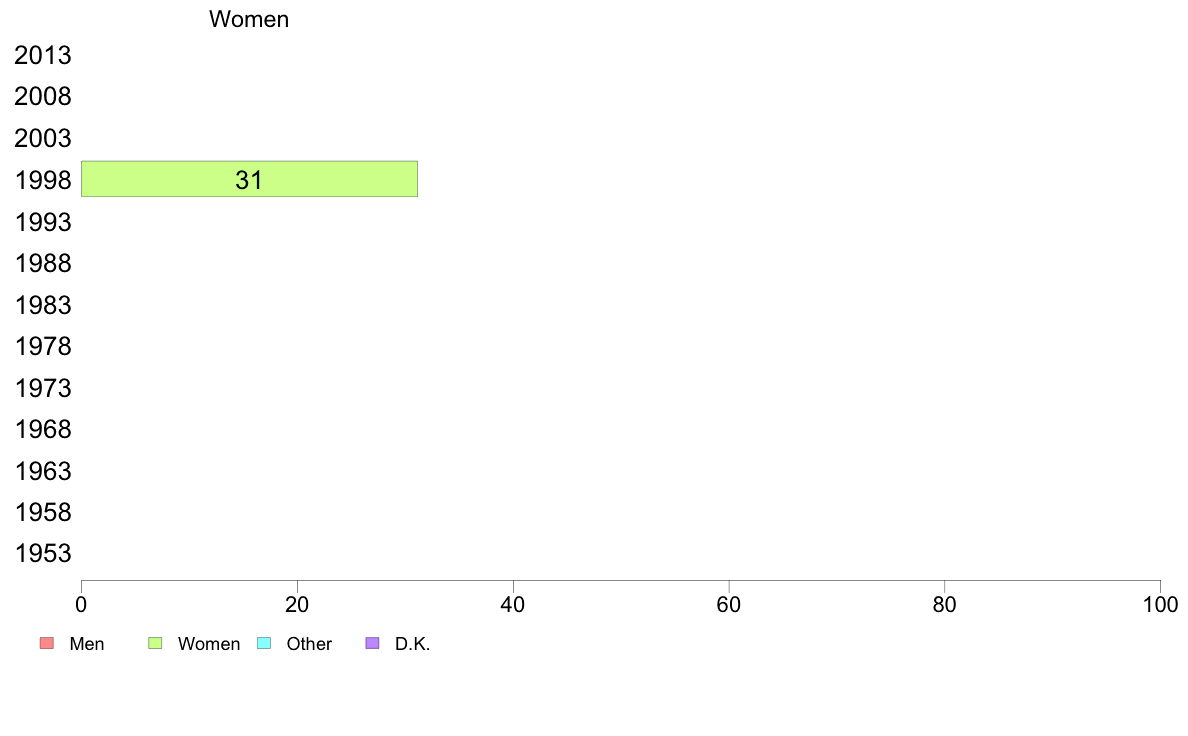
Task: Click the Women chart title
Action: coord(249,19)
